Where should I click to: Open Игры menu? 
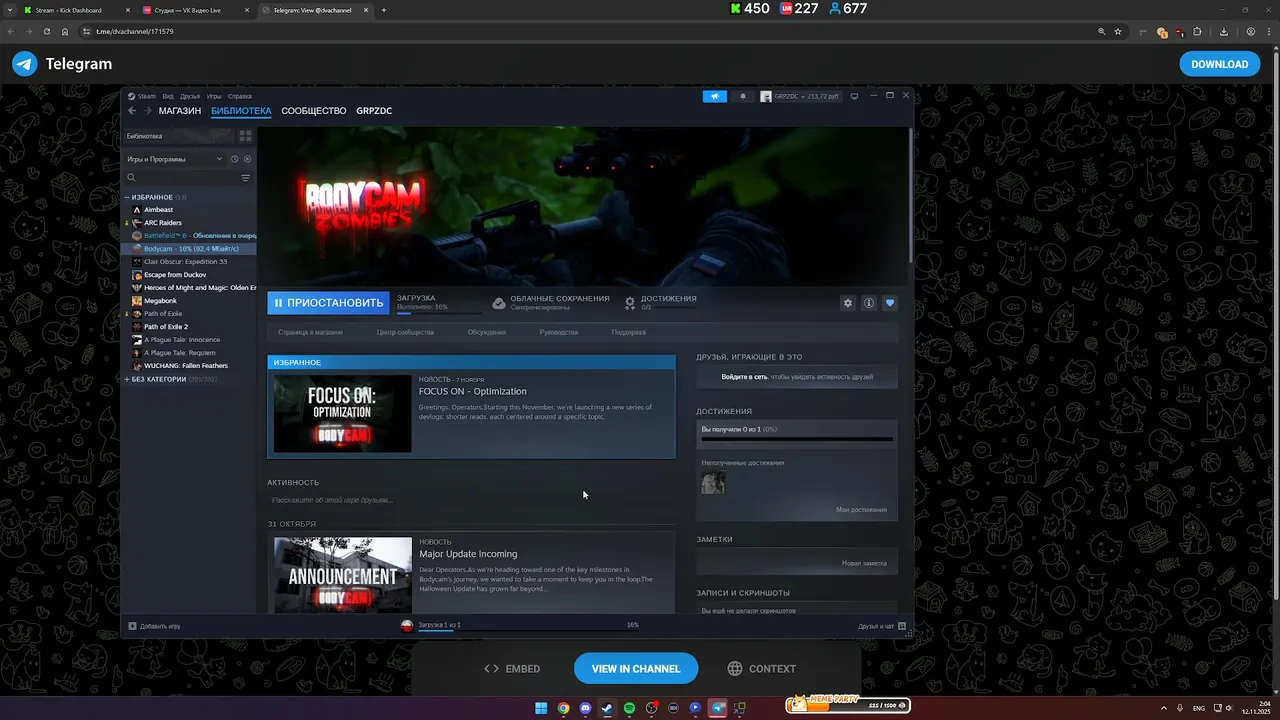coord(214,96)
